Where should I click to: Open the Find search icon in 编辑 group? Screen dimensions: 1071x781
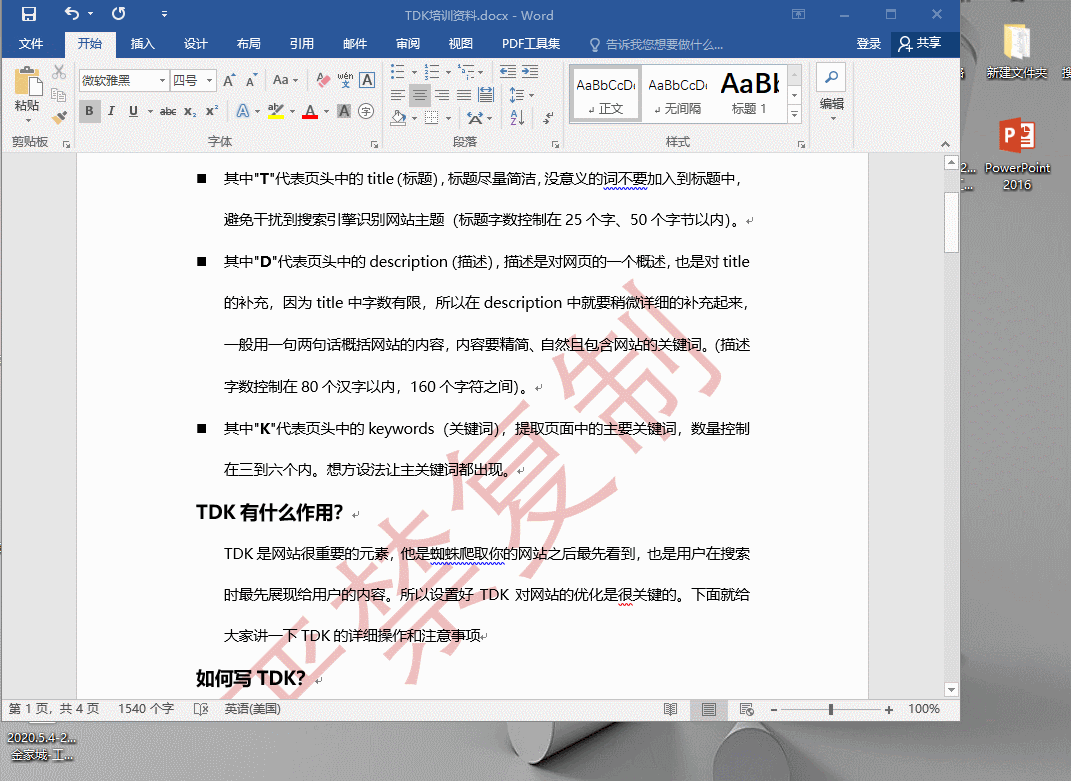point(830,77)
